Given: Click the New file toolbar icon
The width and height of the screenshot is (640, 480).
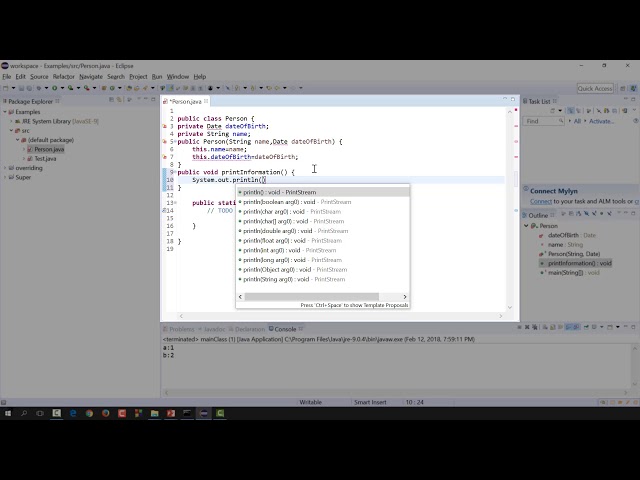Looking at the screenshot, I should [5, 88].
